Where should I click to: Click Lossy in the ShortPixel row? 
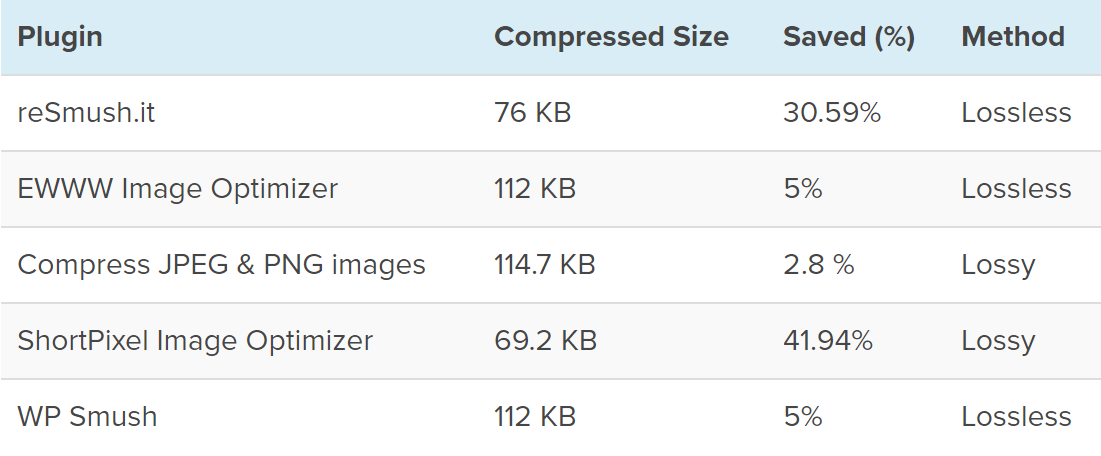point(998,341)
